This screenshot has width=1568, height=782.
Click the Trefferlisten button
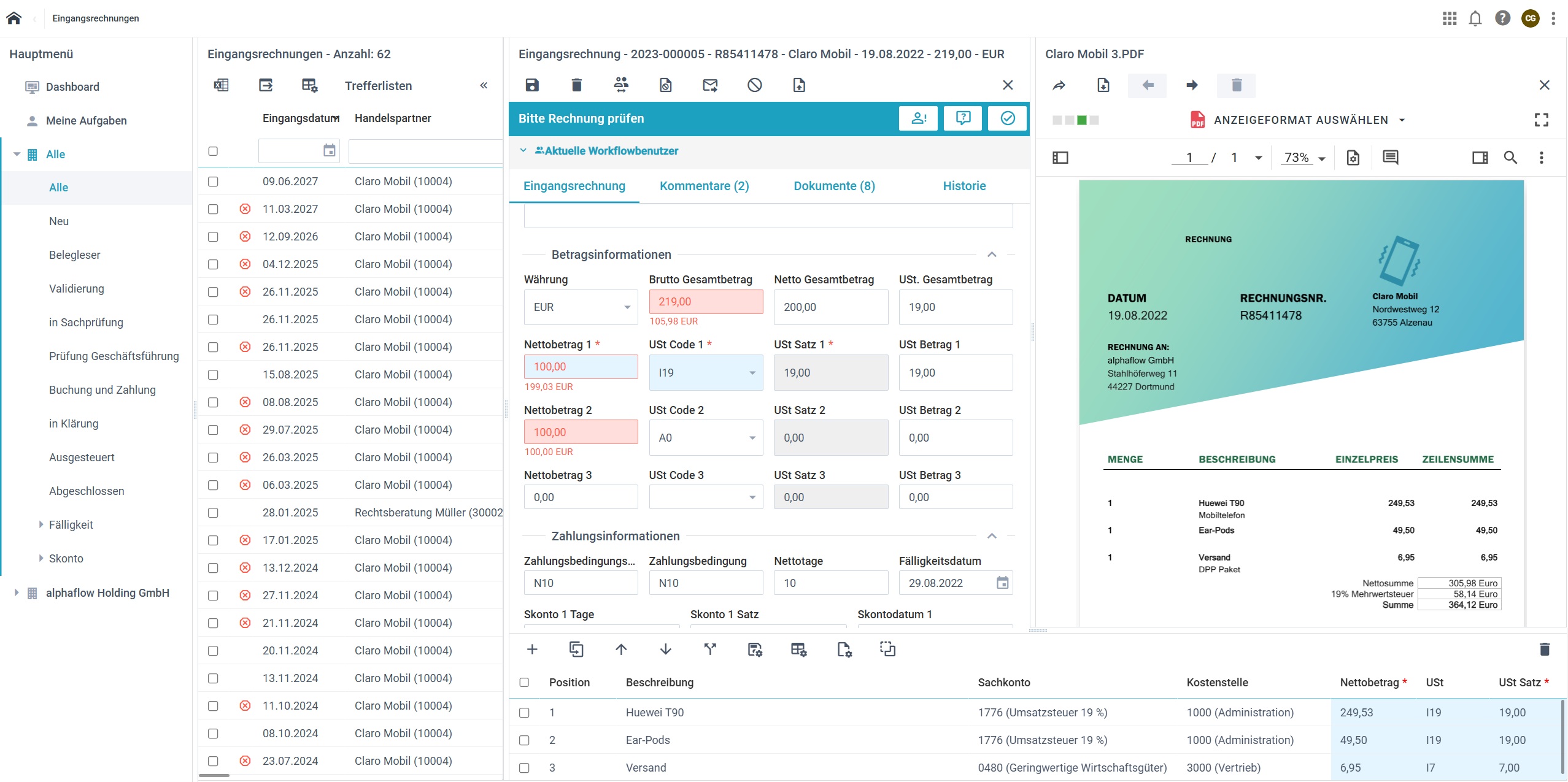[378, 86]
